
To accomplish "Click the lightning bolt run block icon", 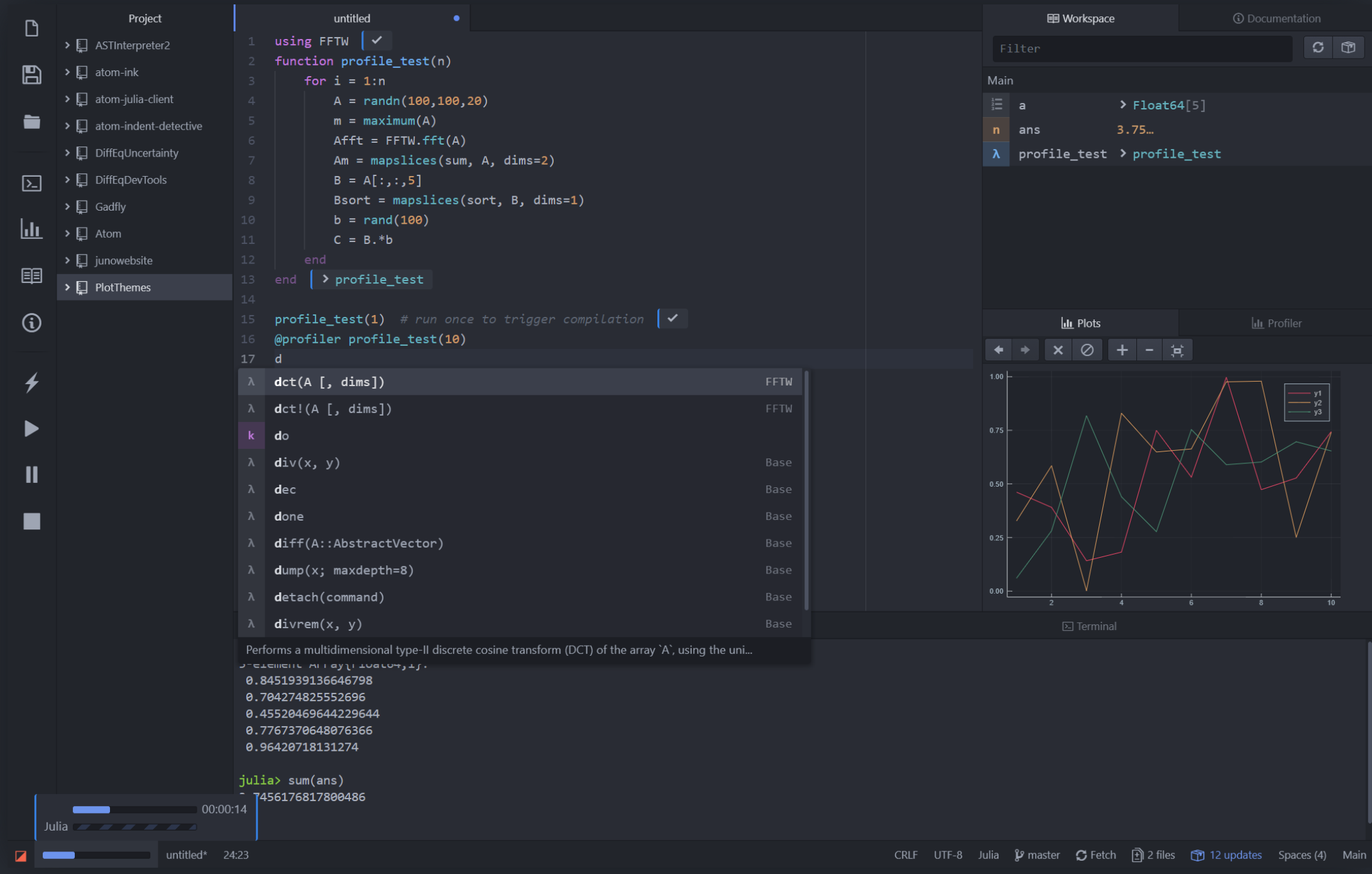I will click(31, 382).
